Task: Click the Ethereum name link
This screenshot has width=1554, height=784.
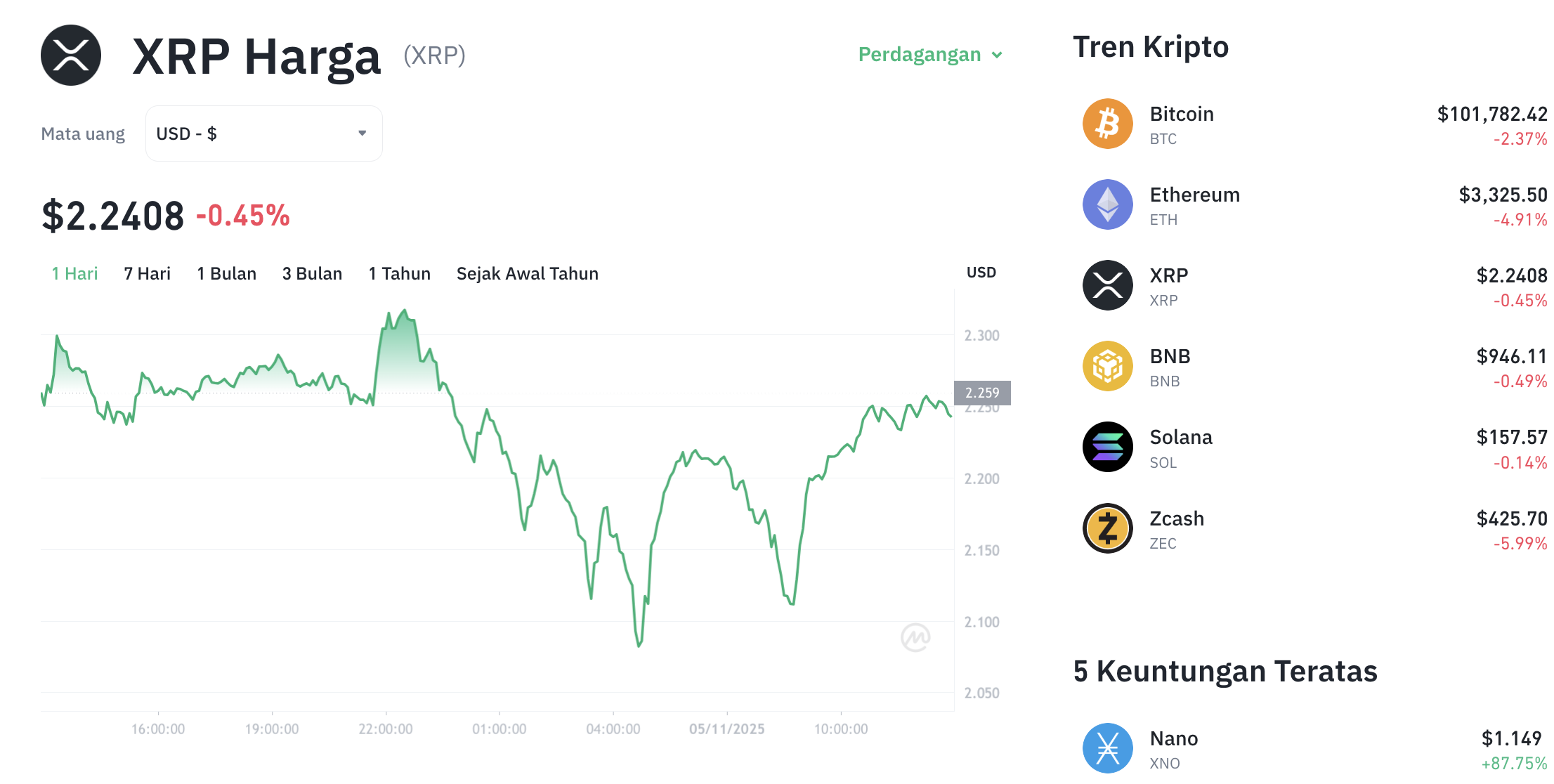Action: [x=1195, y=195]
